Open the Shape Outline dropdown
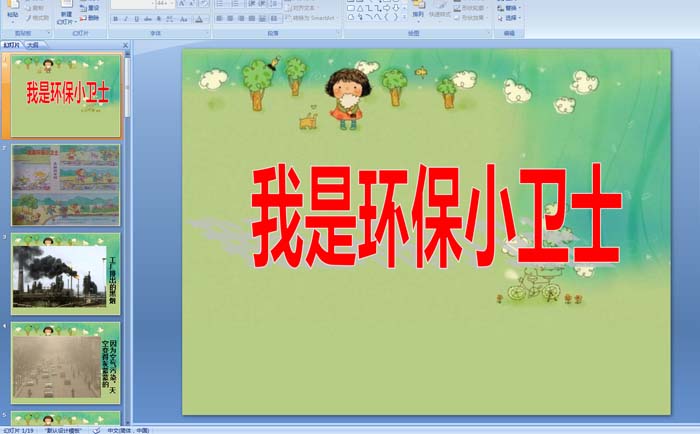The width and height of the screenshot is (700, 434). click(471, 8)
